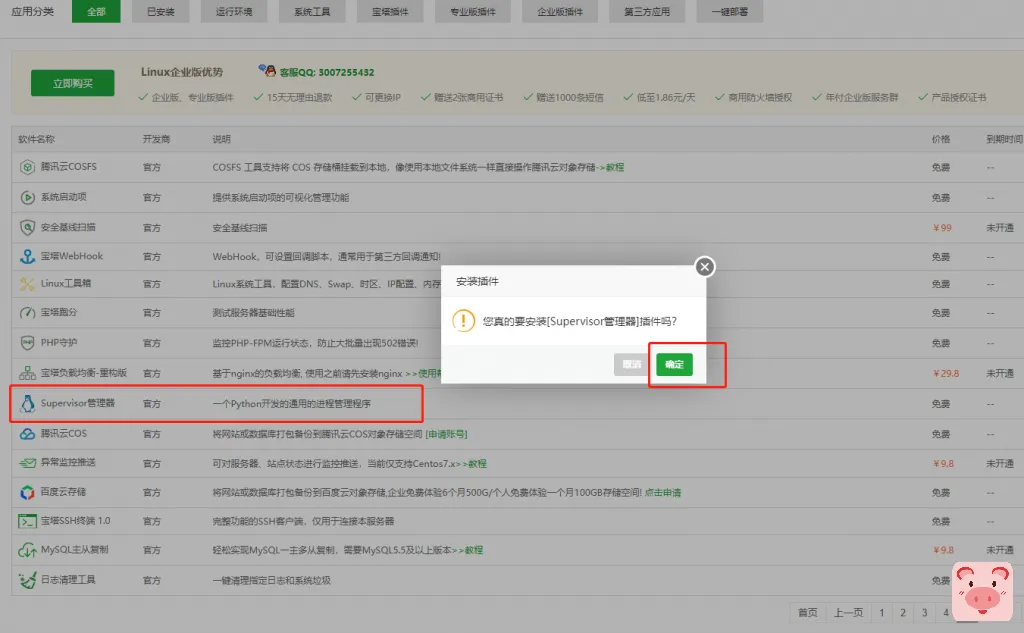This screenshot has height=633, width=1024.
Task: Go to page 1
Action: 881,612
